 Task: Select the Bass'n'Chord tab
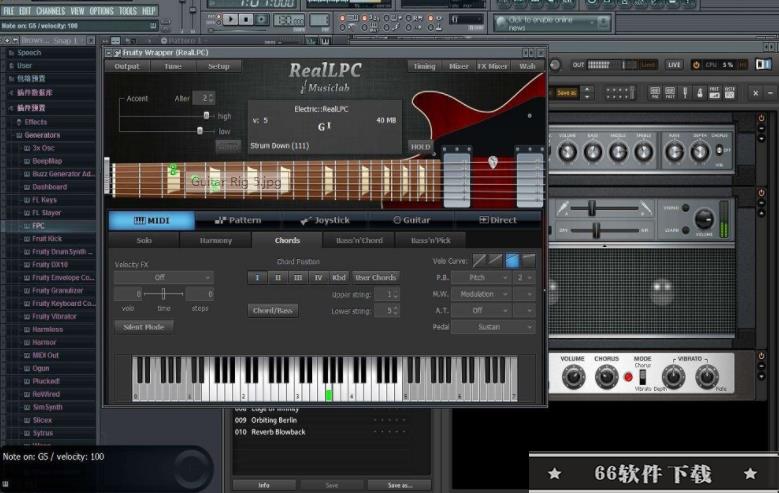[x=359, y=241]
